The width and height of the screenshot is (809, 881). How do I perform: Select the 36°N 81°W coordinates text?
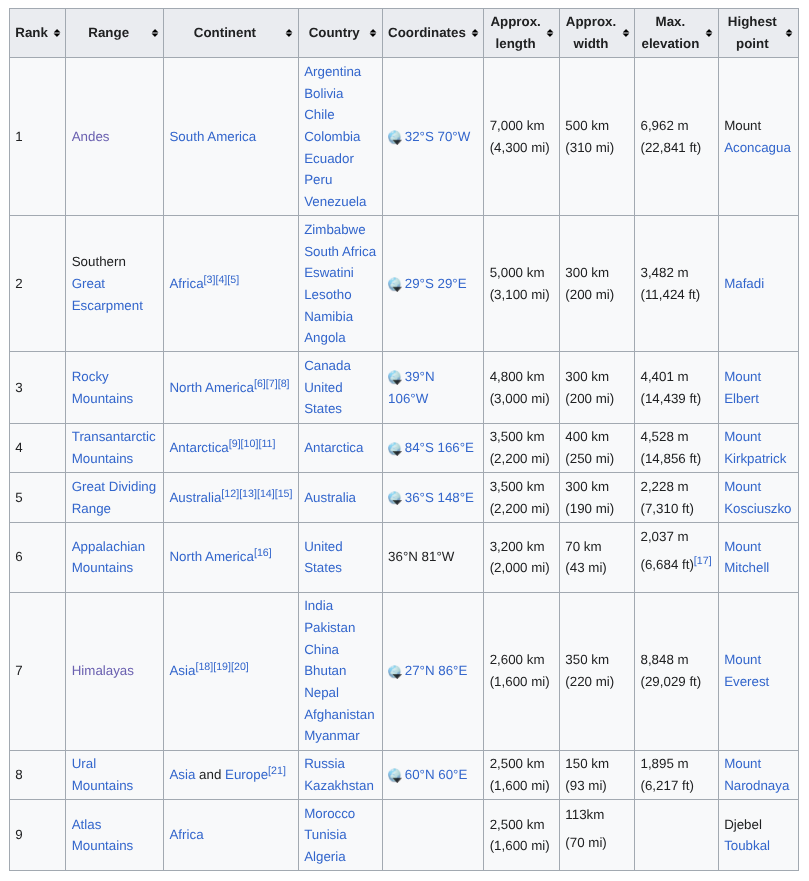pos(421,557)
